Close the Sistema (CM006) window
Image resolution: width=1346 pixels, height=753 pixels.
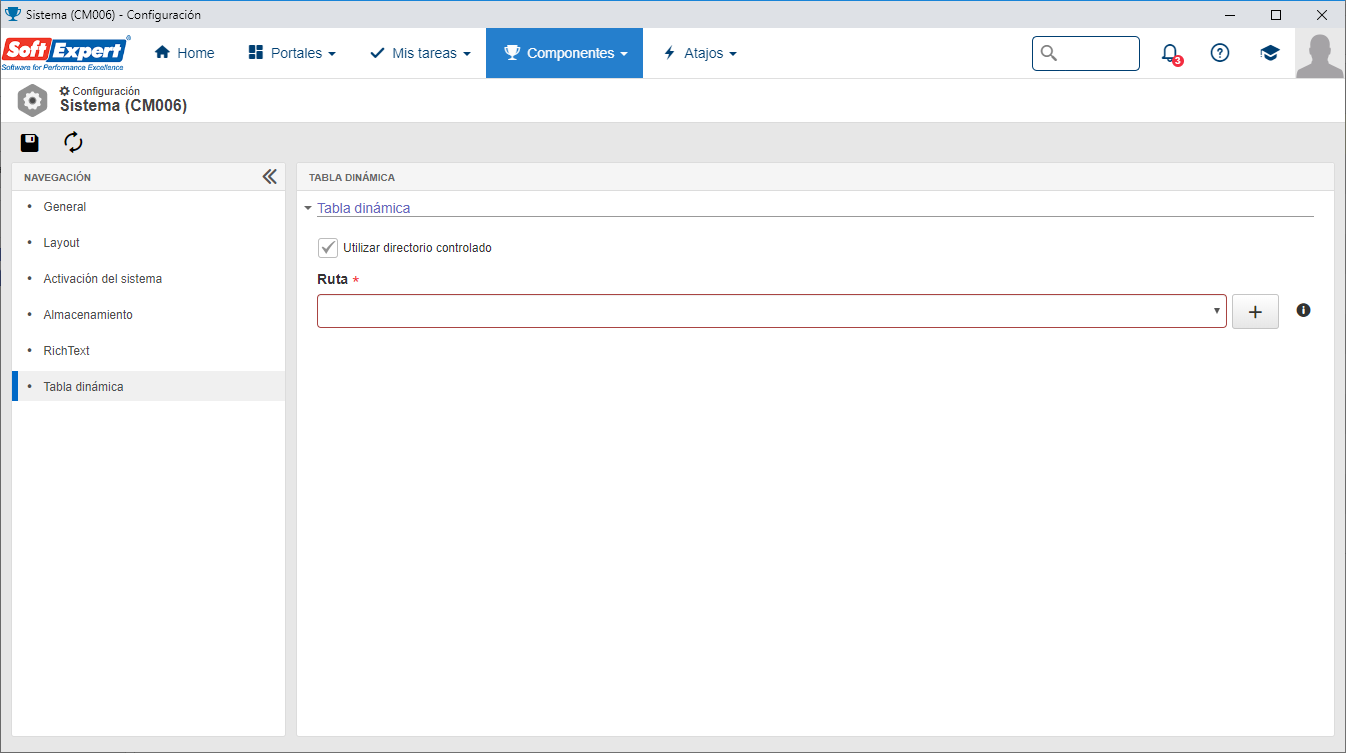(x=1322, y=14)
